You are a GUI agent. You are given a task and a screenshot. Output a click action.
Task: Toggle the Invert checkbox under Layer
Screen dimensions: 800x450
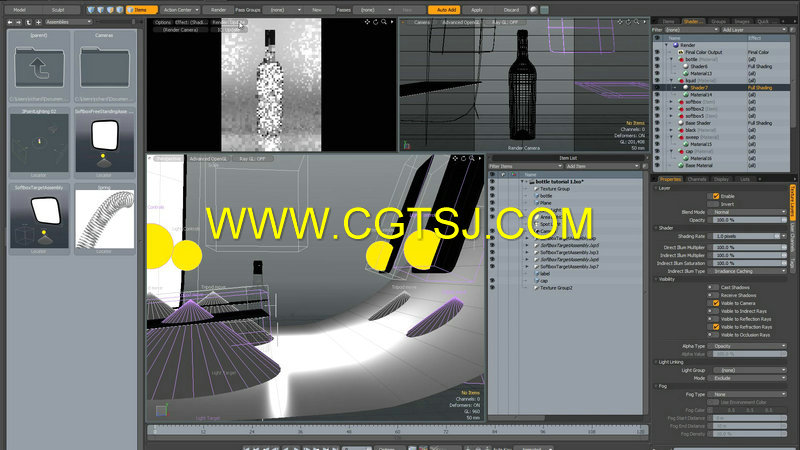(x=716, y=204)
